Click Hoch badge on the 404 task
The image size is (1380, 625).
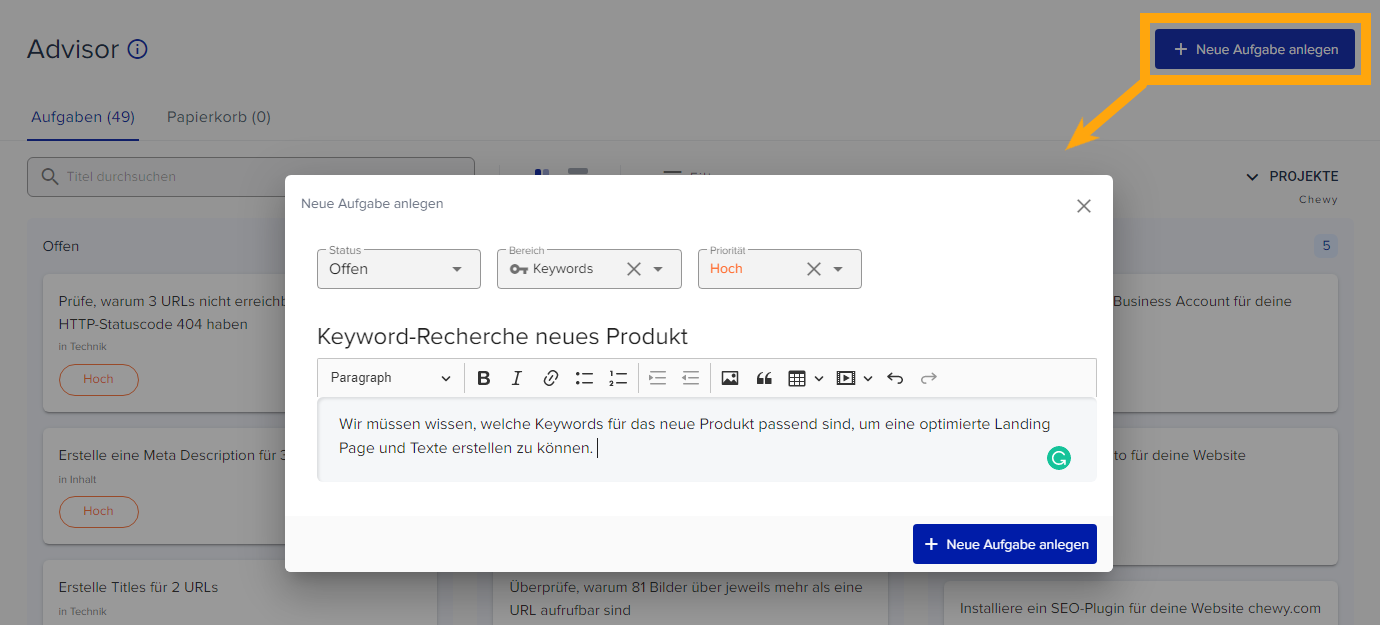(x=99, y=379)
